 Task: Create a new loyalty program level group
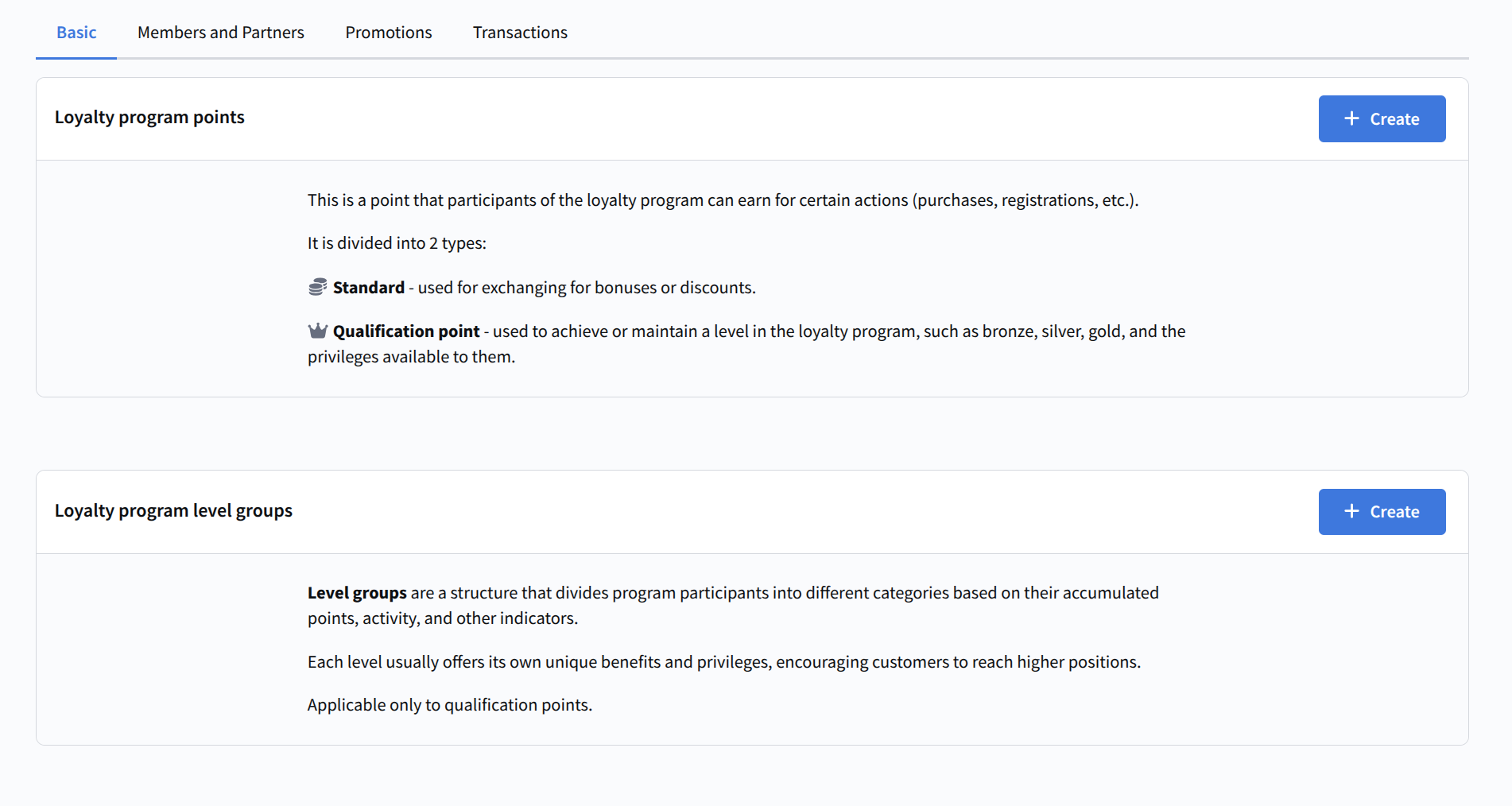[x=1382, y=512]
